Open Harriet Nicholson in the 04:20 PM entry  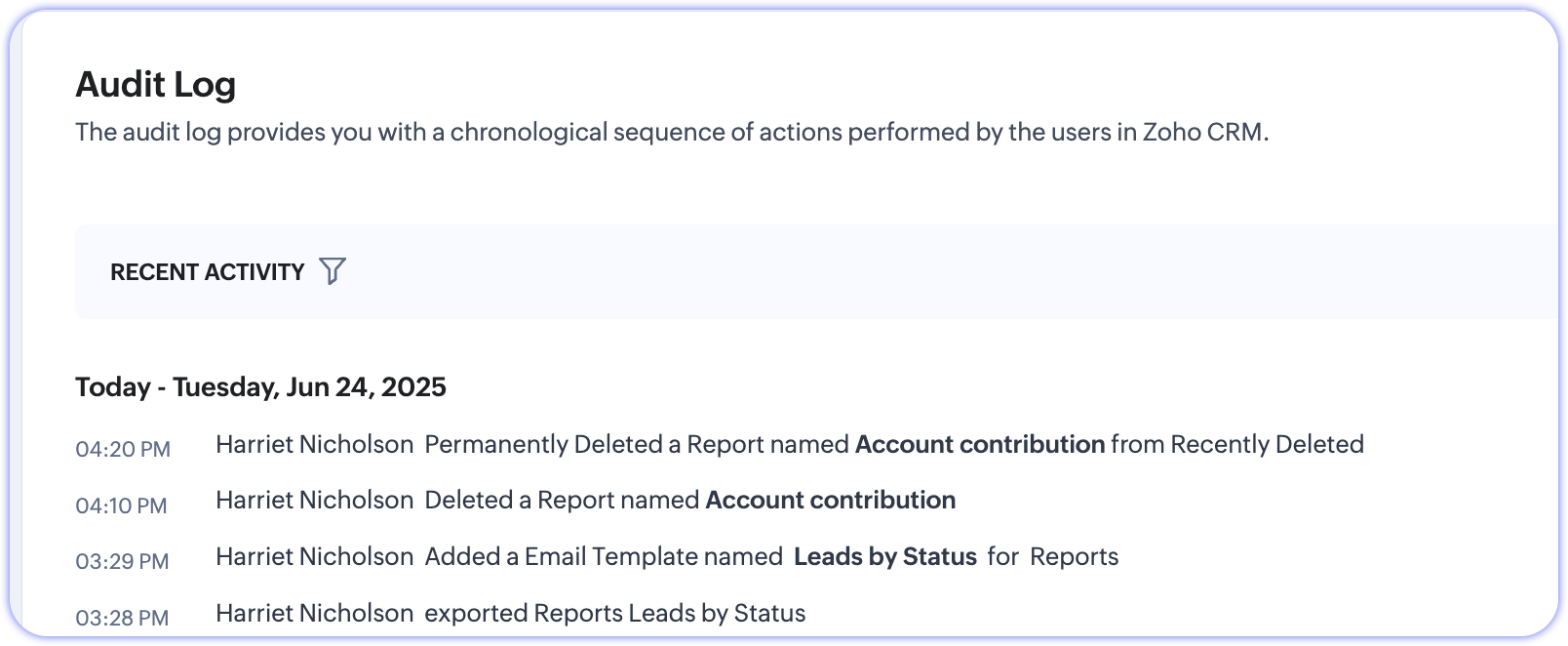pyautogui.click(x=314, y=445)
